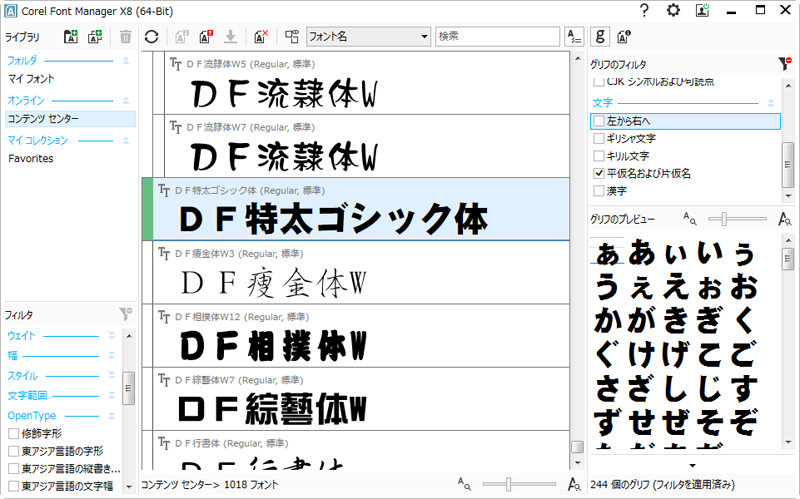Click the TrueType icon of DF特太ゴシック体
Viewport: 800px width, 499px height.
click(x=164, y=190)
